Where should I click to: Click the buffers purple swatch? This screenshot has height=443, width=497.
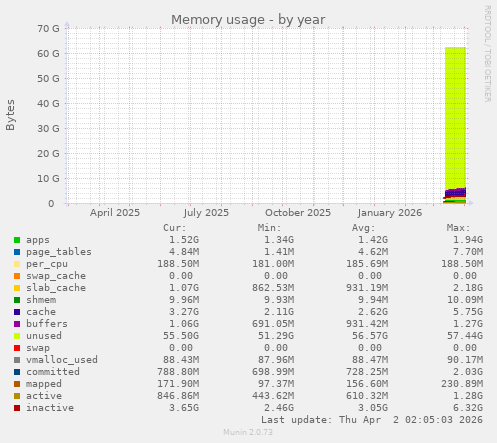coord(17,324)
